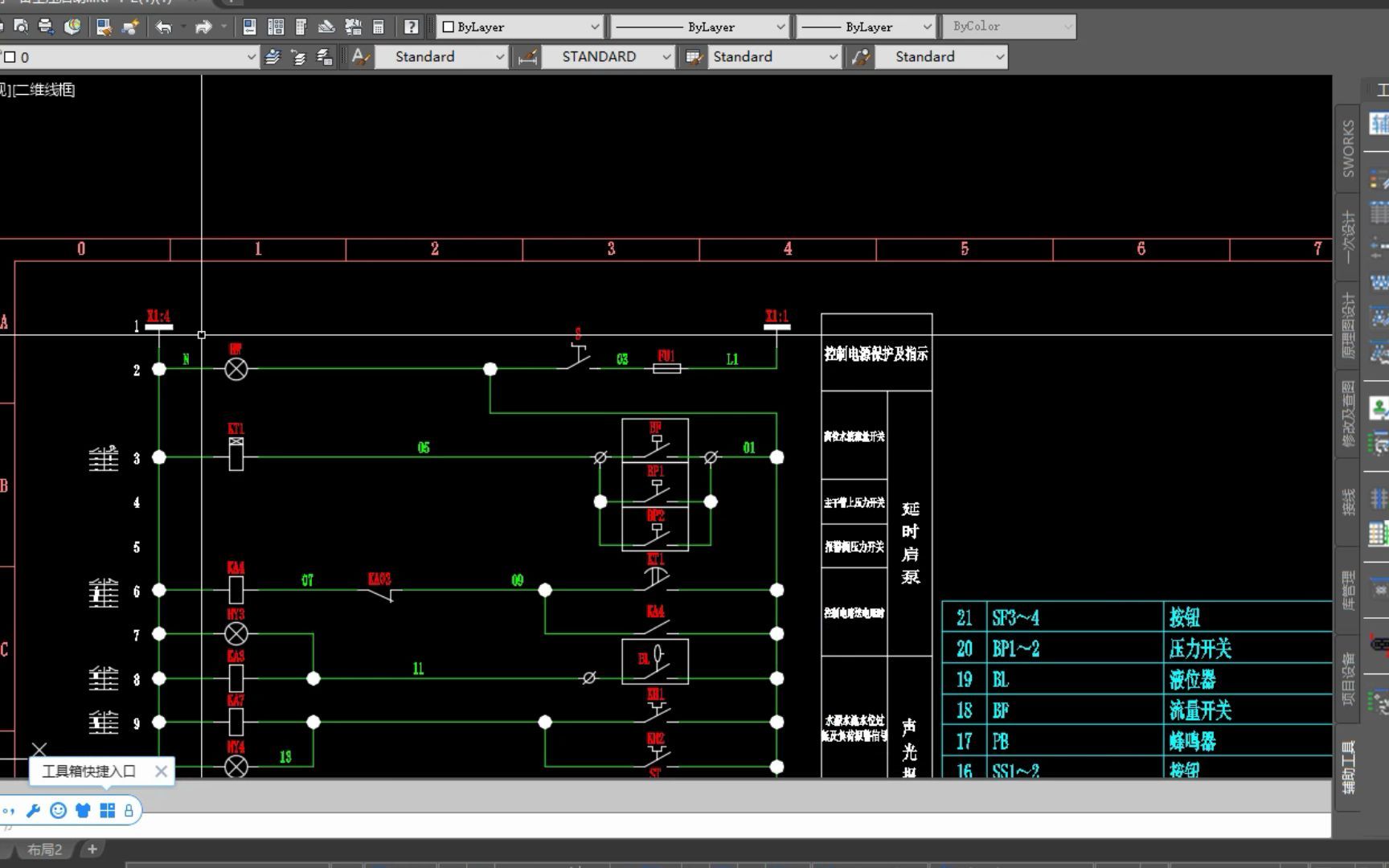Image resolution: width=1389 pixels, height=868 pixels.
Task: Close the 工具箱快捷入口 tooltip
Action: (x=161, y=772)
